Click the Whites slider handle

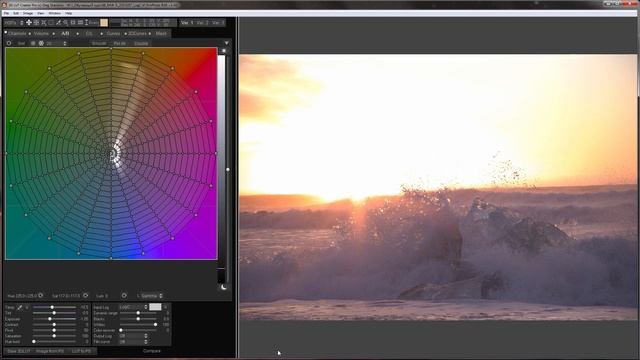pyautogui.click(x=155, y=324)
